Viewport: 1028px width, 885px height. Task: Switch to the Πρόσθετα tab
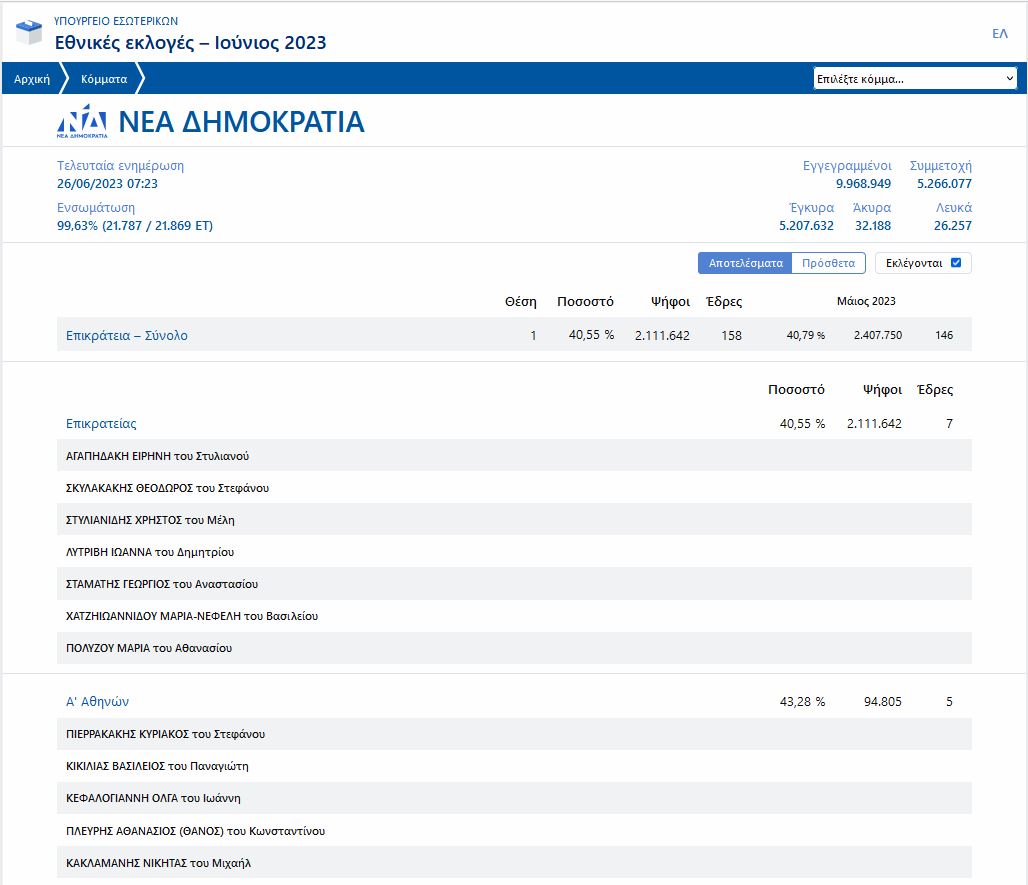[x=828, y=263]
